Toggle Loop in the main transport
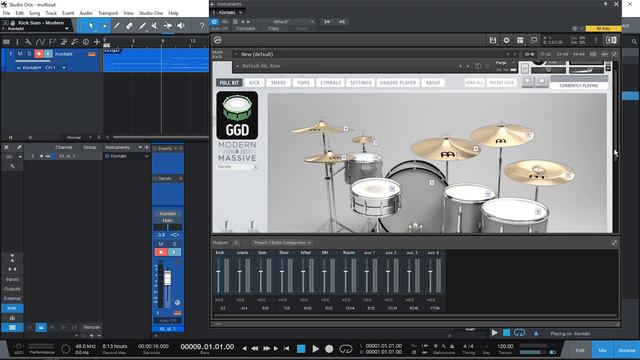This screenshot has height=360, width=640. coord(346,349)
